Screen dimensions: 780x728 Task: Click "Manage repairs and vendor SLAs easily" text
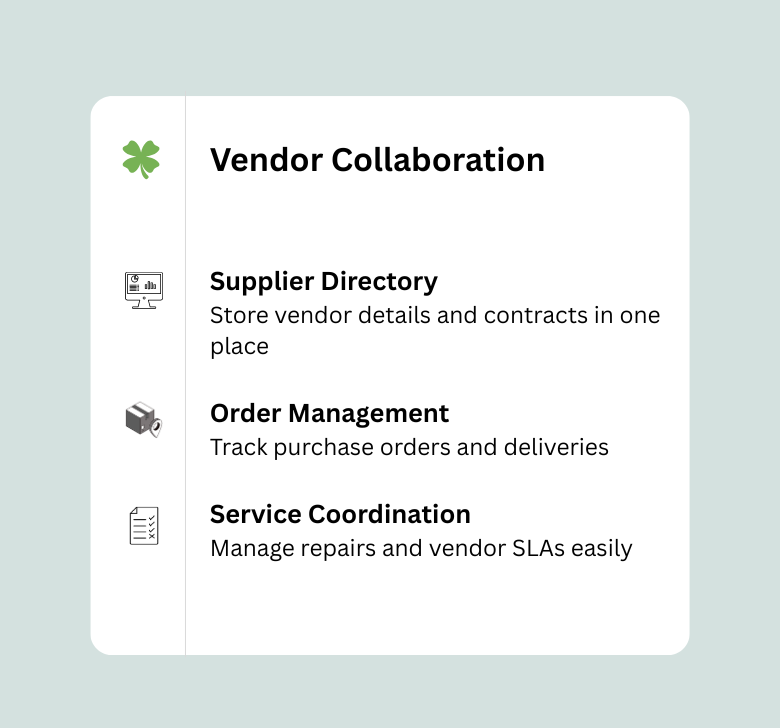[x=421, y=548]
